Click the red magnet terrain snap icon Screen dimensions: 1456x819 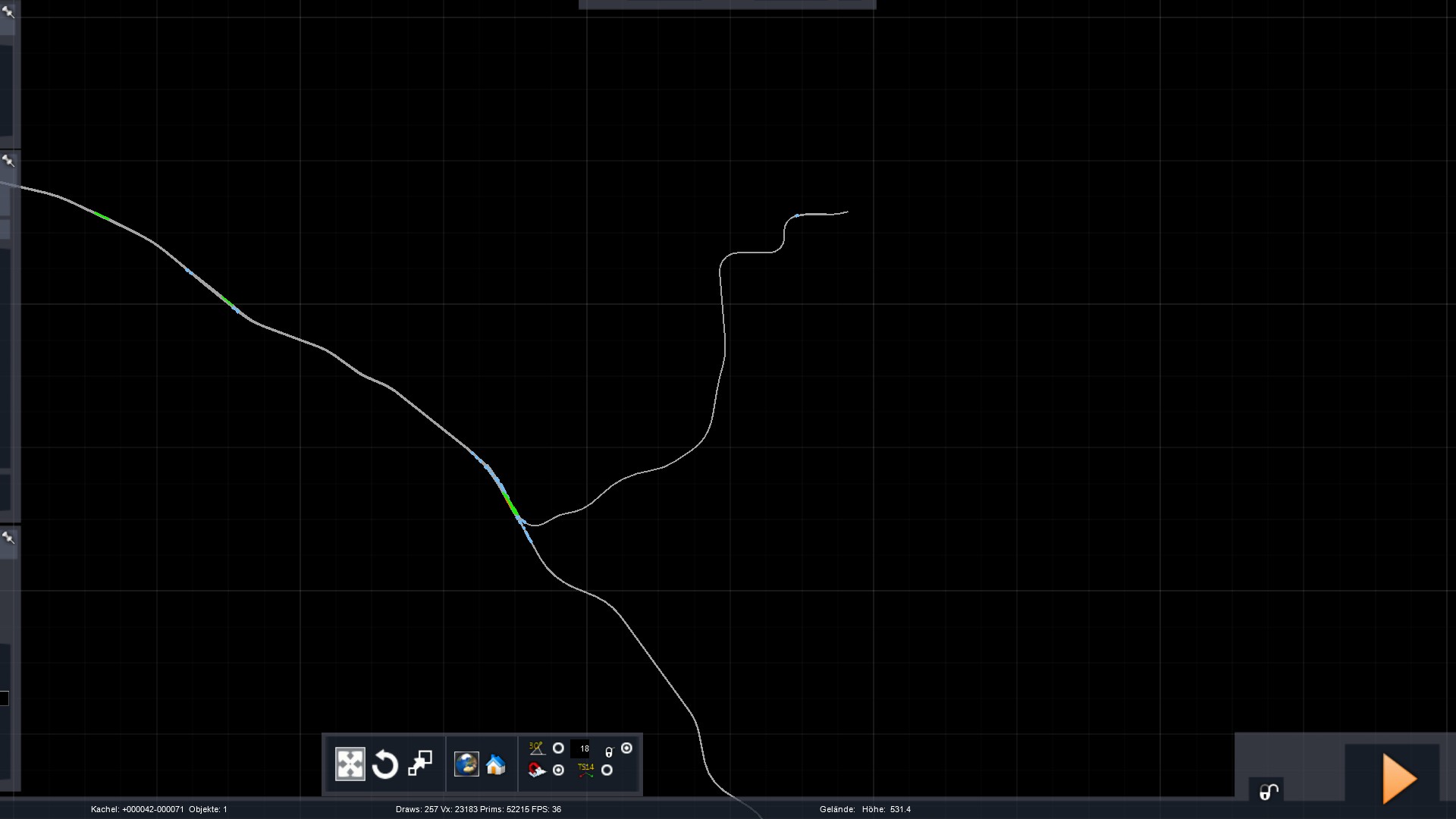pyautogui.click(x=537, y=770)
